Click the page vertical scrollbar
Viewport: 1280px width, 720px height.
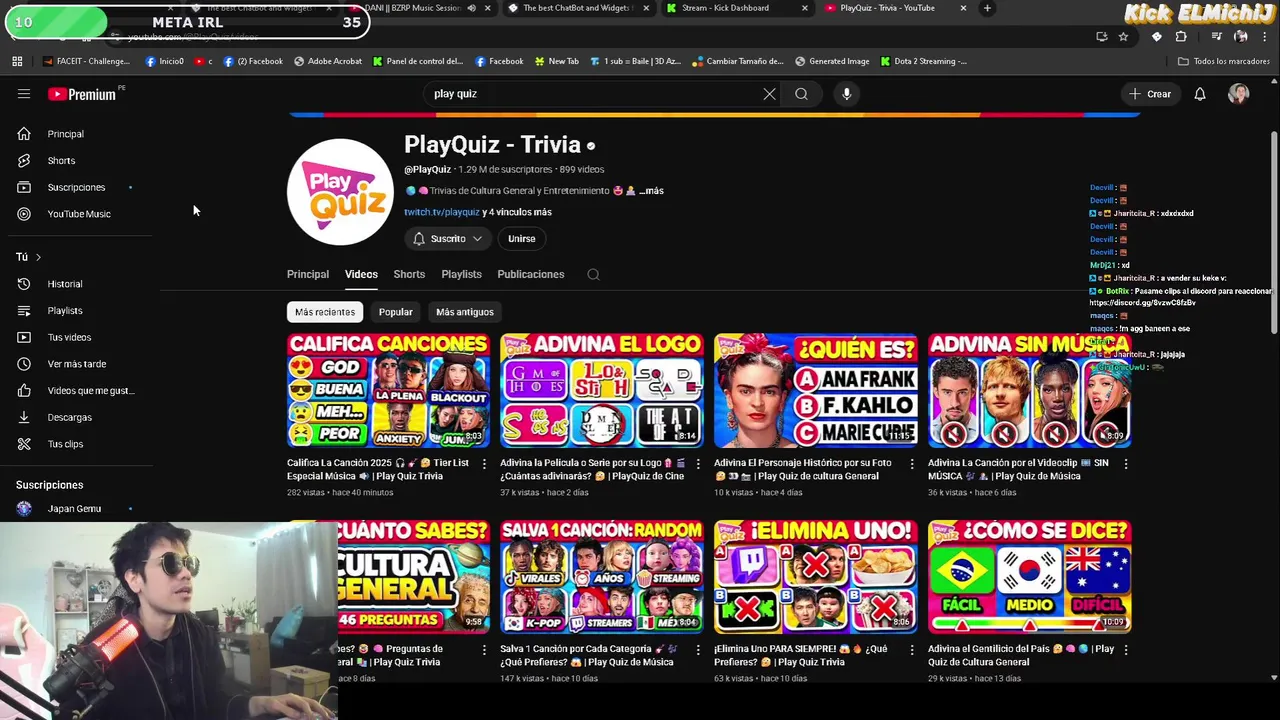(x=1274, y=235)
